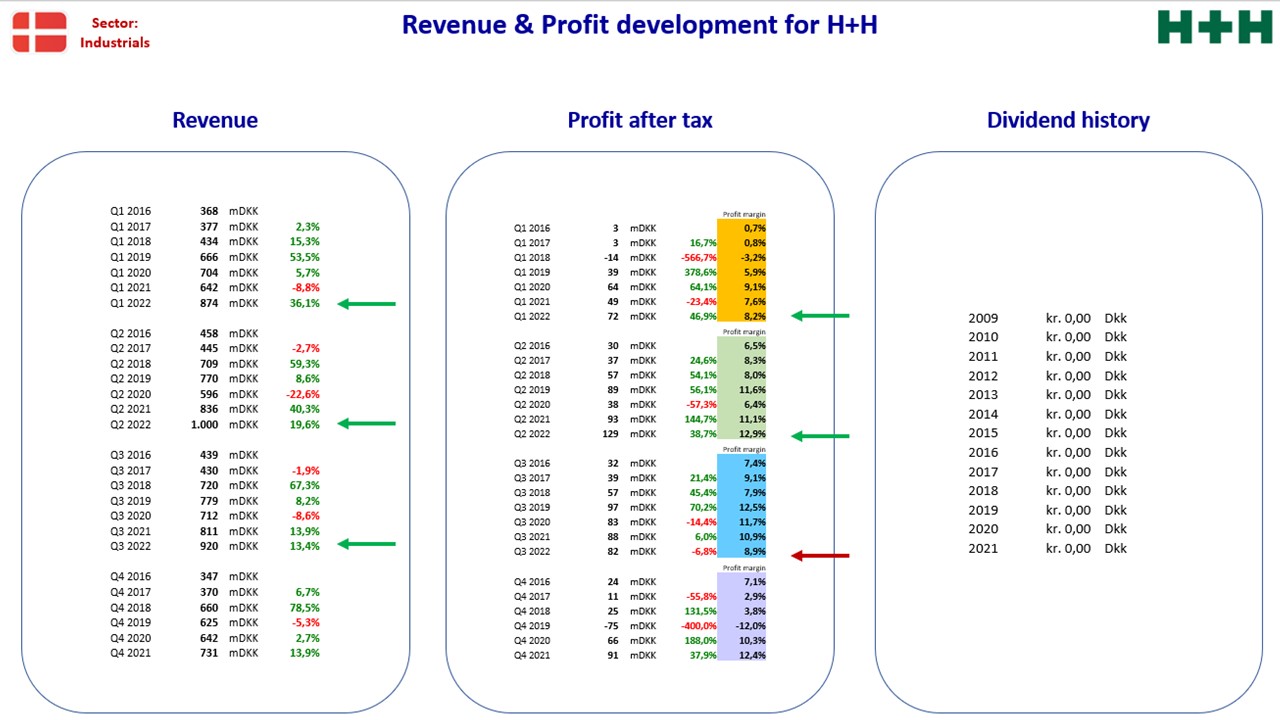This screenshot has width=1280, height=720.
Task: Click the profit change value "-566,7%"
Action: (x=699, y=258)
